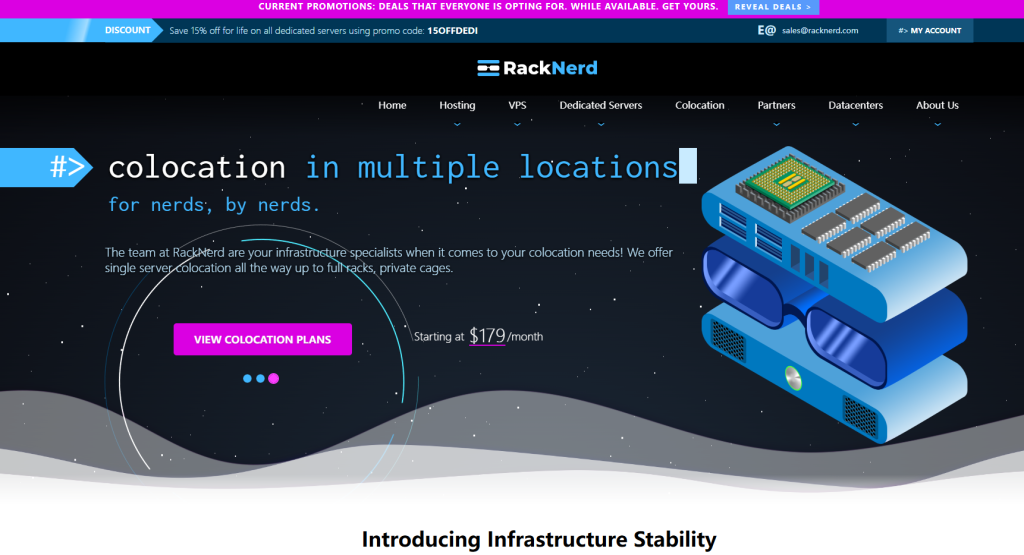Open the Partners nav item
The height and width of the screenshot is (555, 1024).
pos(776,105)
